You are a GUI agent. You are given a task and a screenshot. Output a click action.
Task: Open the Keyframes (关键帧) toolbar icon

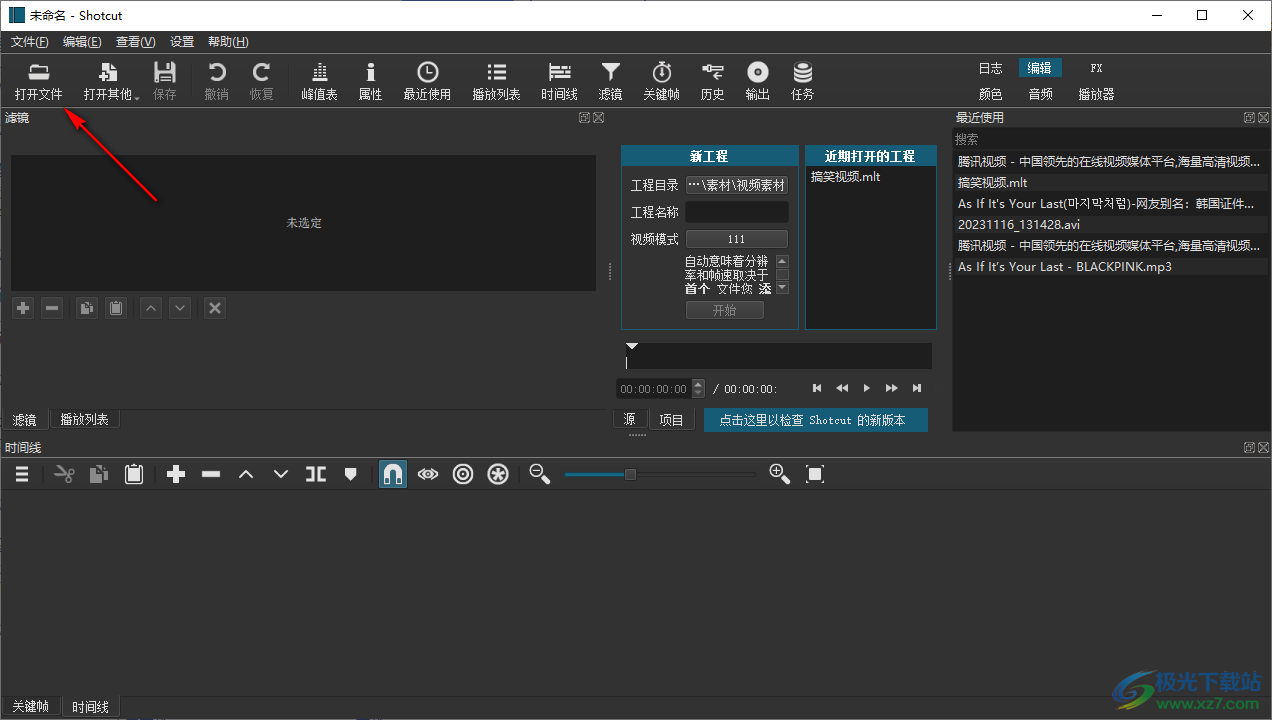pos(661,81)
